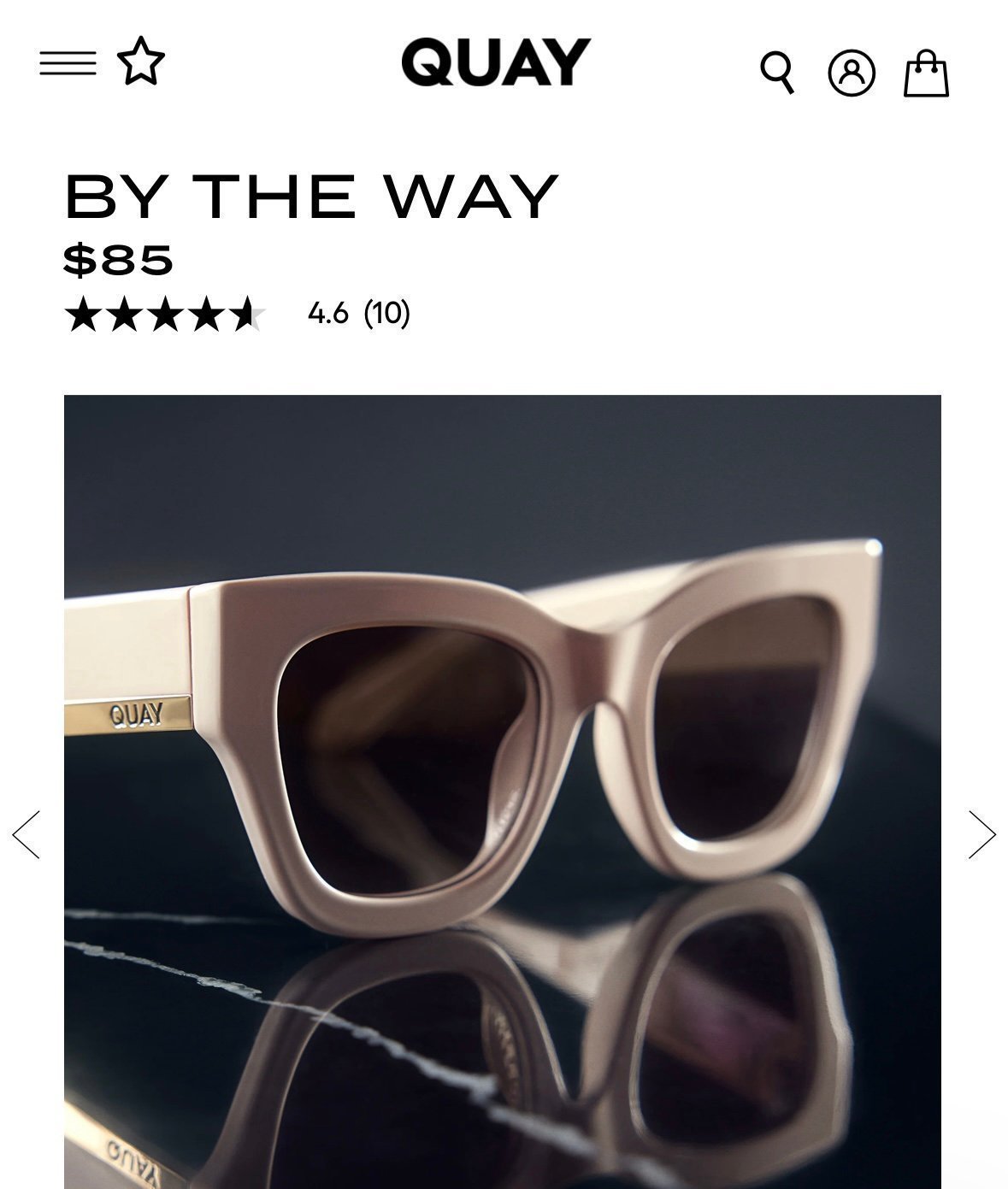Click the partially filled fifth rating star
The image size is (1008, 1189).
[247, 314]
